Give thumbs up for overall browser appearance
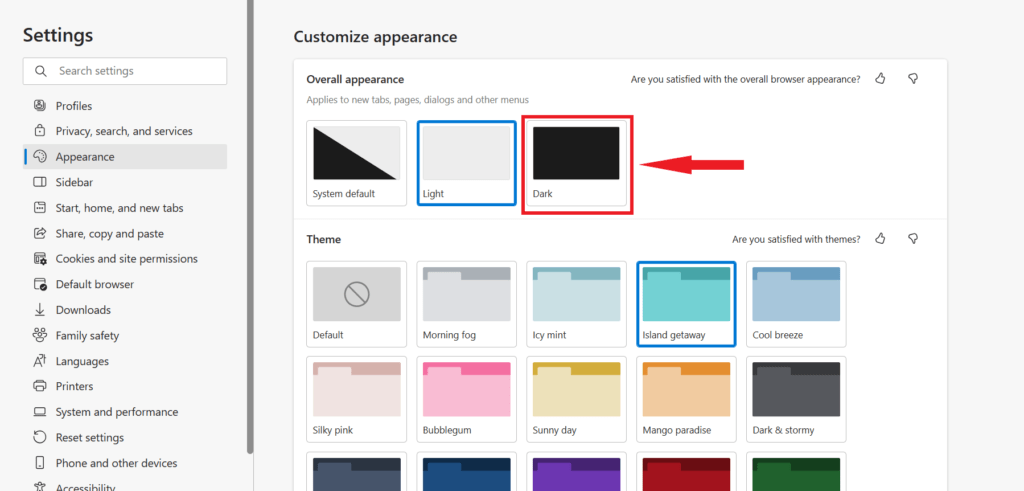 [880, 79]
